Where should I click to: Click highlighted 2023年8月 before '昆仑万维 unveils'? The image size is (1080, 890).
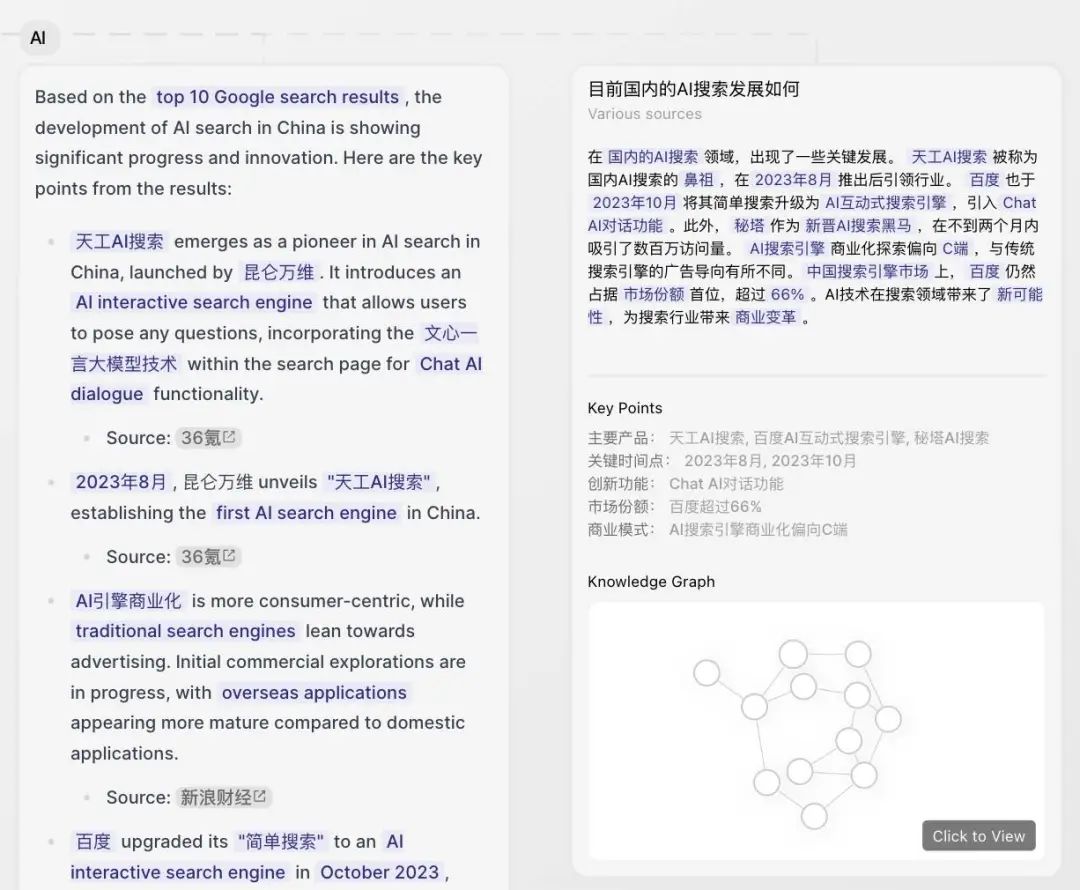121,482
